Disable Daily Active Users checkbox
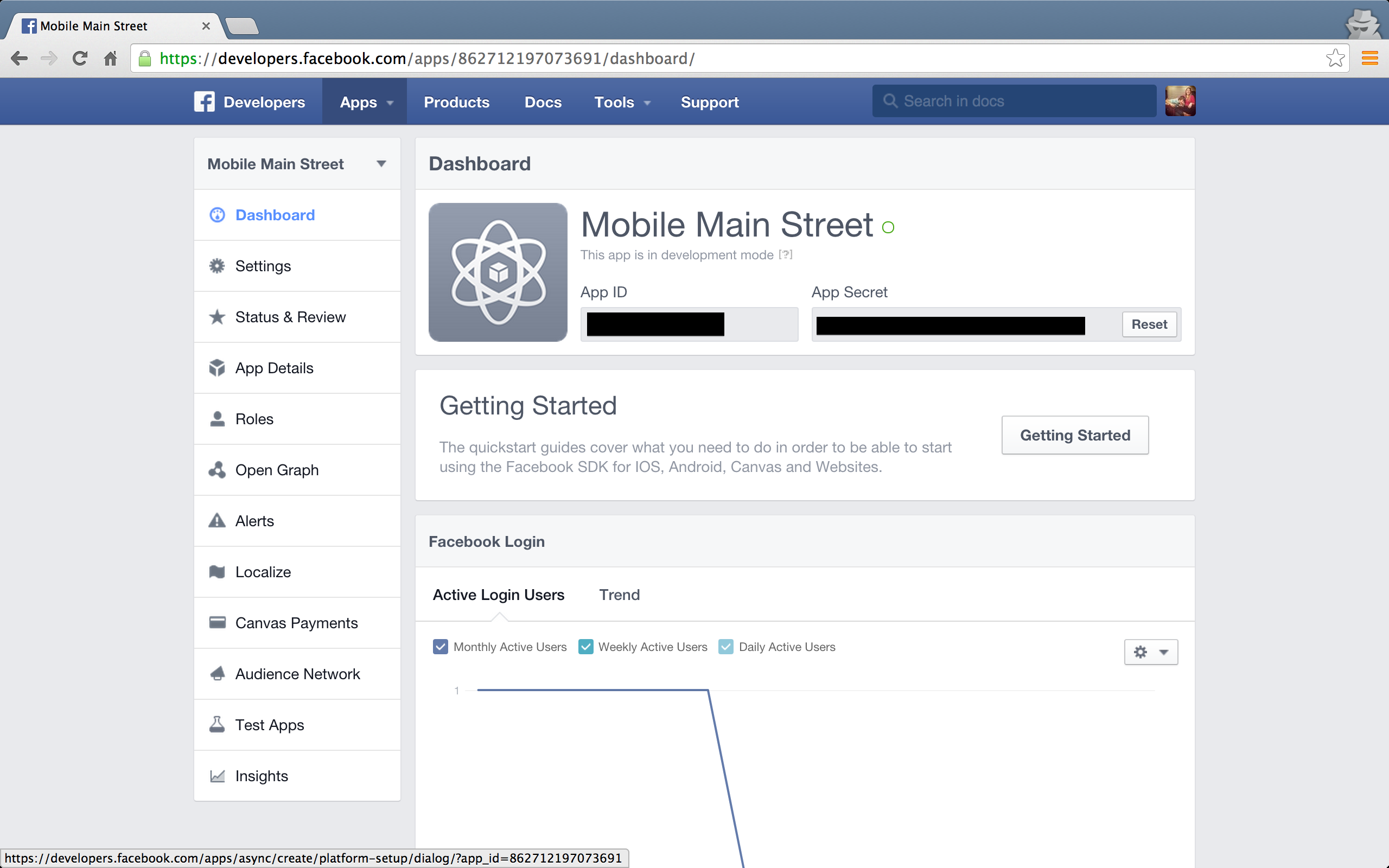 (x=725, y=647)
